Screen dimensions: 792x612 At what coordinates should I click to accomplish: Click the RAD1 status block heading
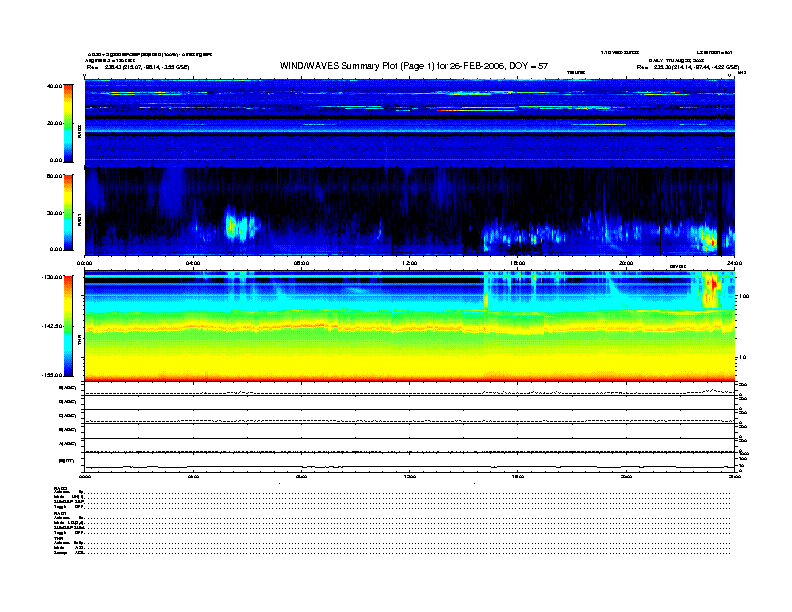61,513
